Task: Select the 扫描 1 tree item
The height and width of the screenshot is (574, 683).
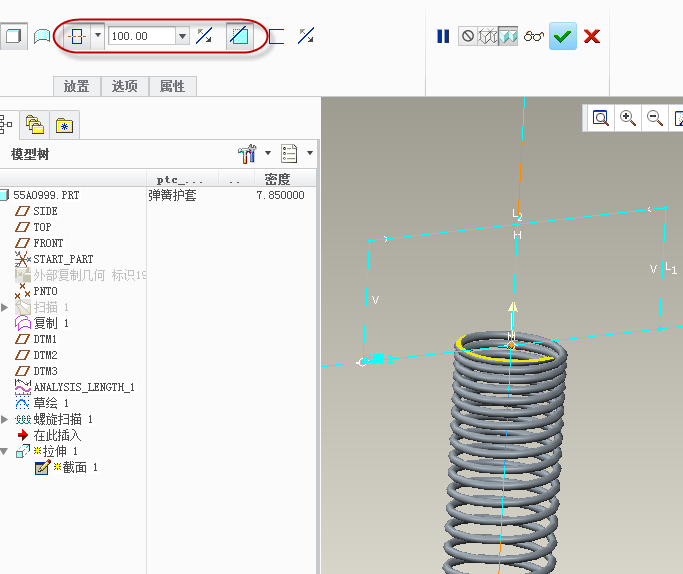Action: pyautogui.click(x=51, y=307)
